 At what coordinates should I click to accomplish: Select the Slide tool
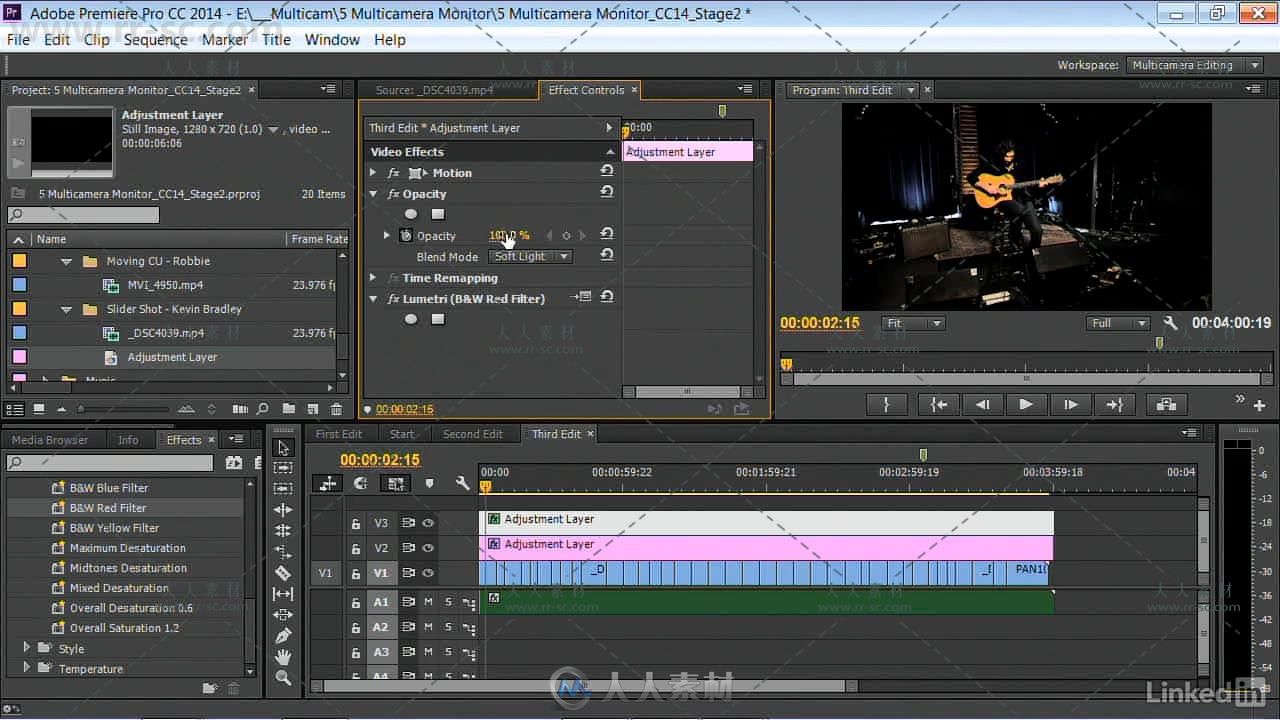coord(283,615)
